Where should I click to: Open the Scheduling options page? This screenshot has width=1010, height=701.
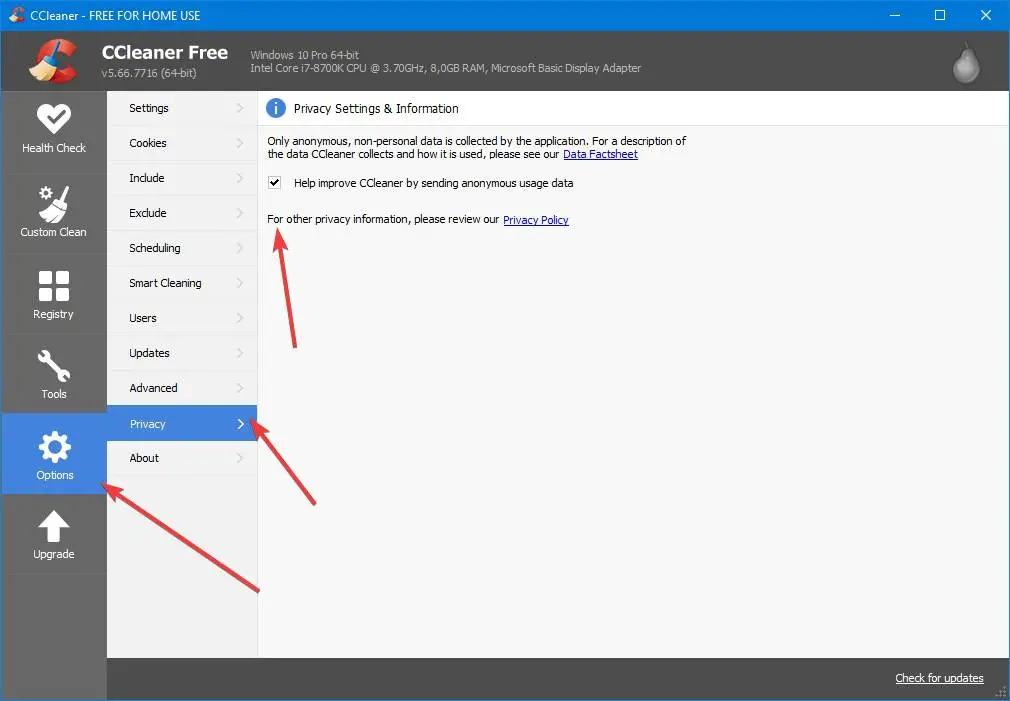pyautogui.click(x=182, y=248)
